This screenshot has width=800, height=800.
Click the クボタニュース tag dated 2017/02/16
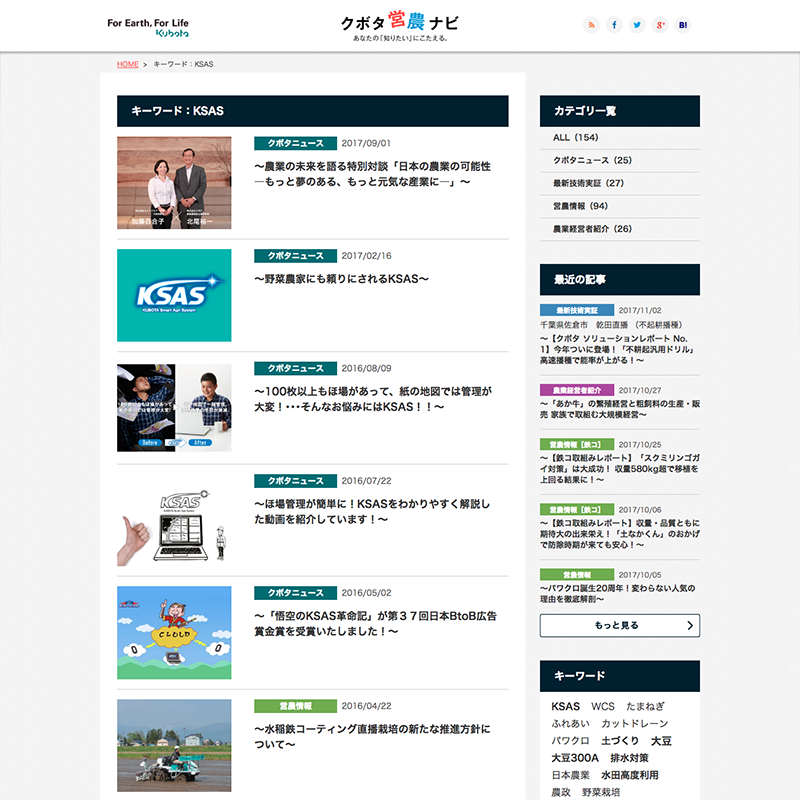295,256
